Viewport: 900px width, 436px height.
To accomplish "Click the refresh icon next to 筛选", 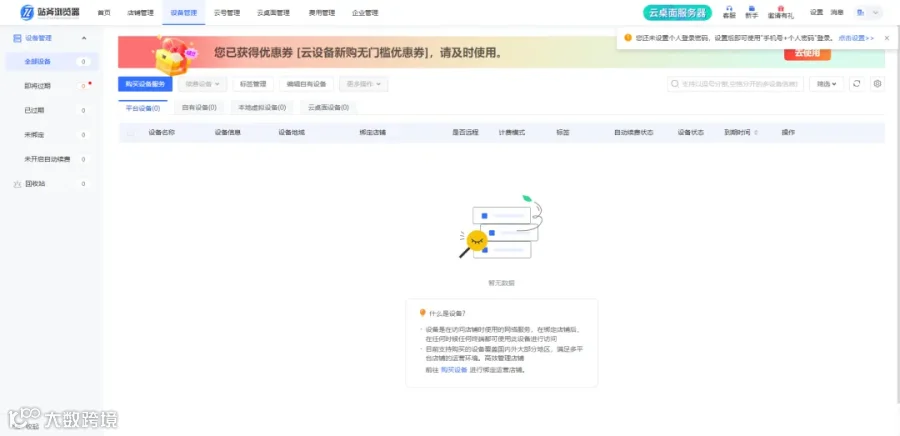I will pos(856,84).
